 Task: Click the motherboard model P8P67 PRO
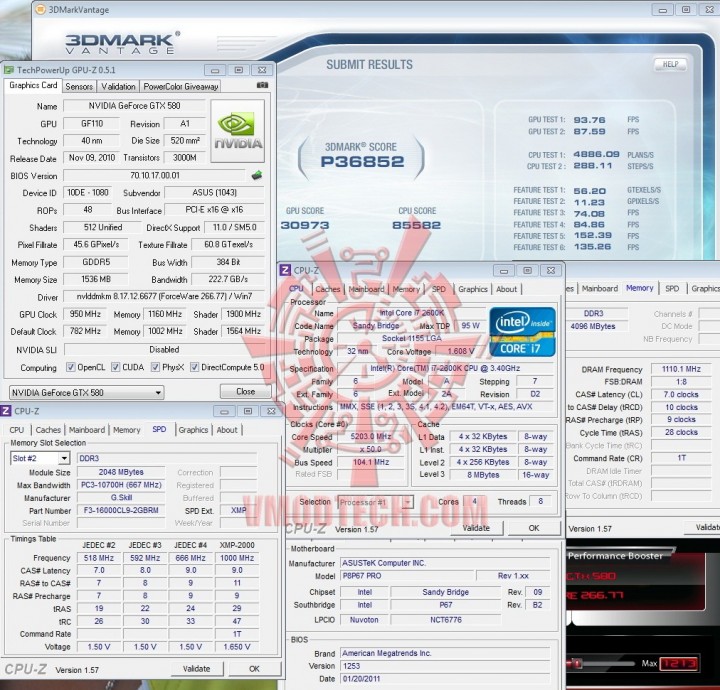(407, 576)
